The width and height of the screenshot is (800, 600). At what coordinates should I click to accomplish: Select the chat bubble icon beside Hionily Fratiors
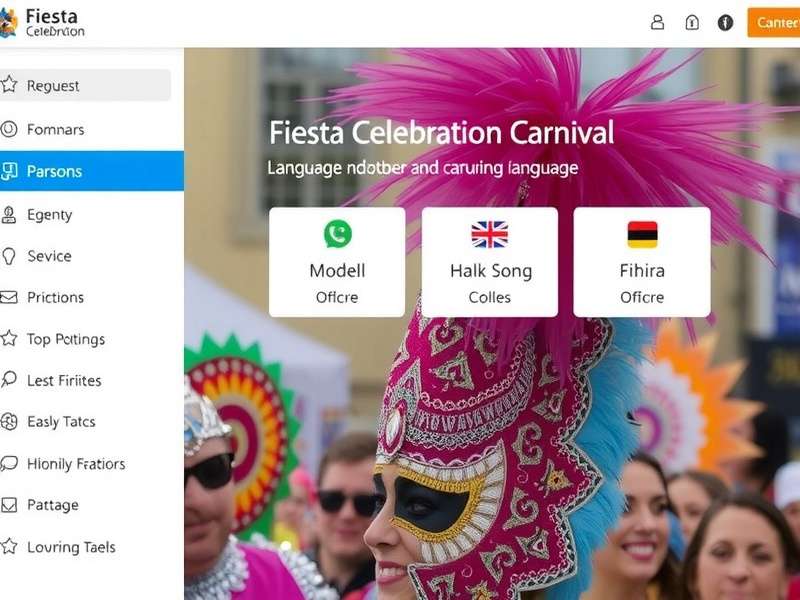point(10,464)
